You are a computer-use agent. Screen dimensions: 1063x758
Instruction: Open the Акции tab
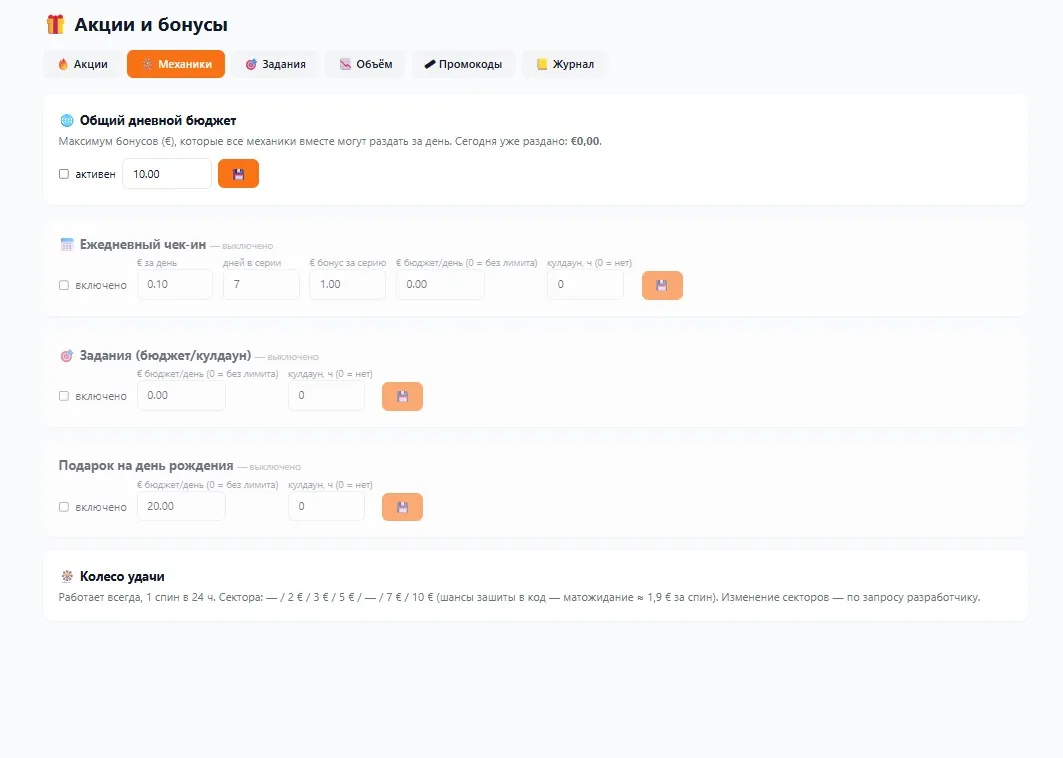tap(83, 64)
